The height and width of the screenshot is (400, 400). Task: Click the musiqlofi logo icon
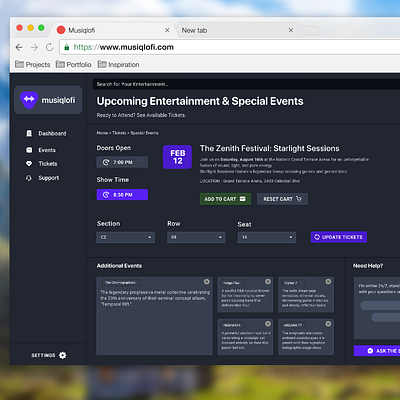pyautogui.click(x=29, y=100)
